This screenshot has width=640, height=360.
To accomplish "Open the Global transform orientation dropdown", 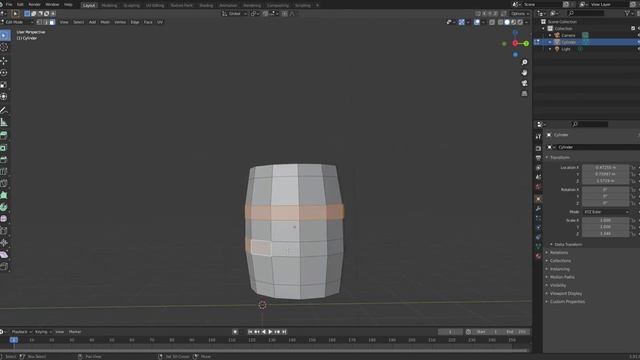I will pyautogui.click(x=234, y=13).
